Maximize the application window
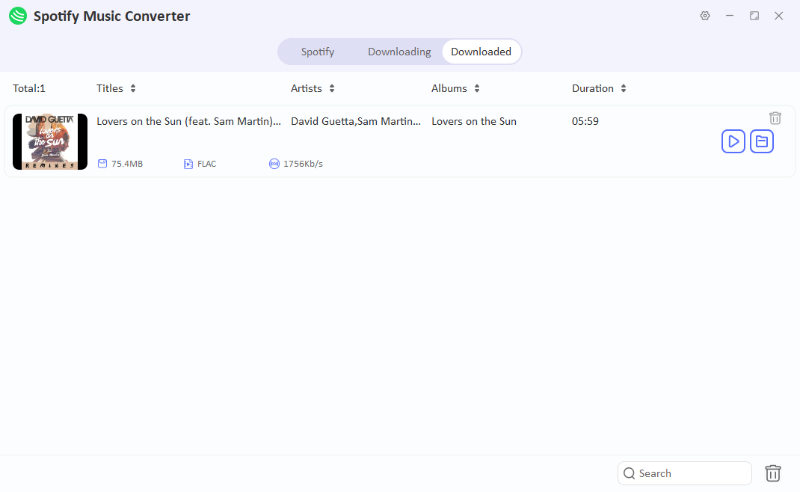800x492 pixels. pos(754,16)
